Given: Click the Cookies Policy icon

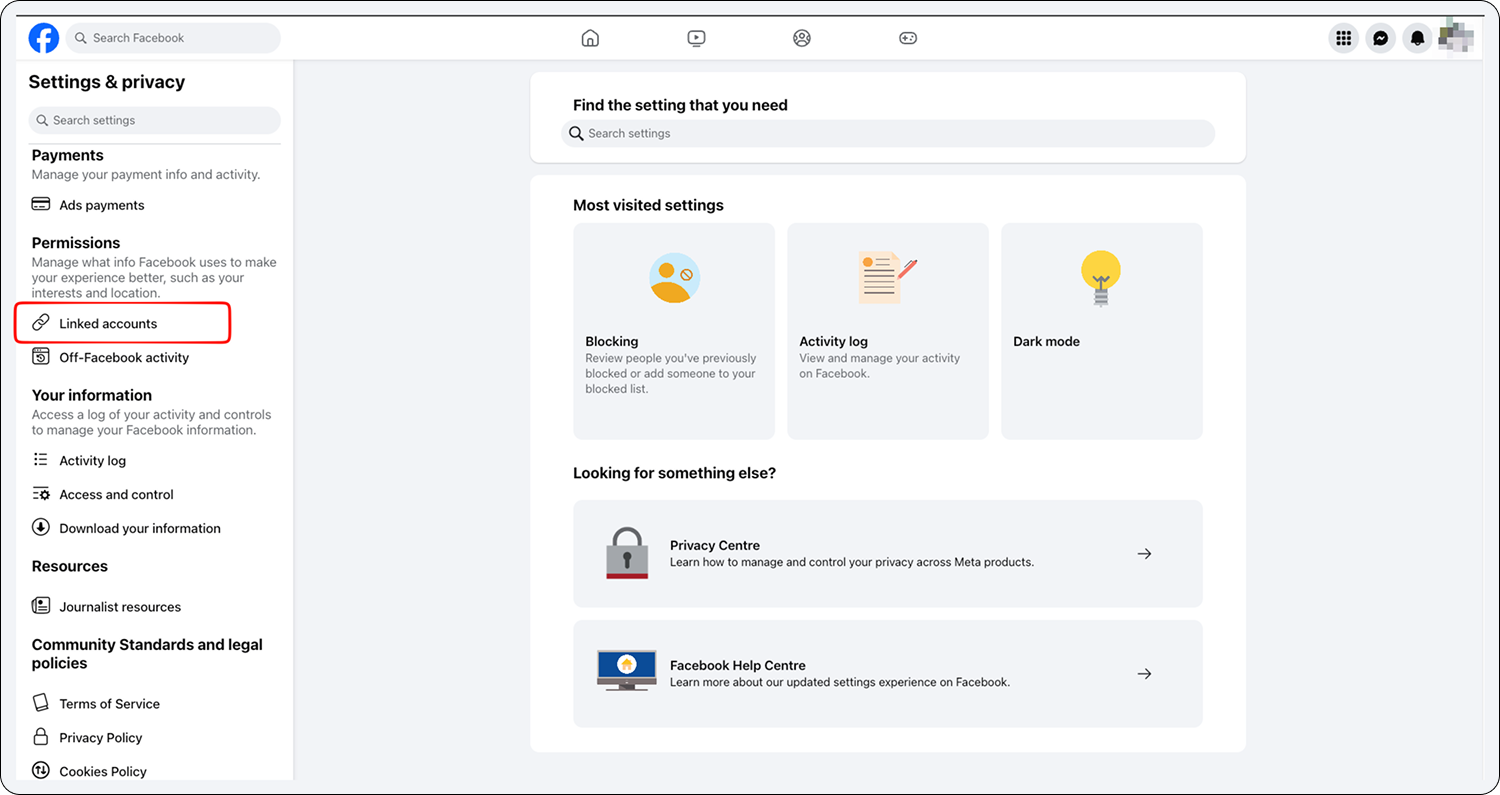Looking at the screenshot, I should (x=41, y=771).
